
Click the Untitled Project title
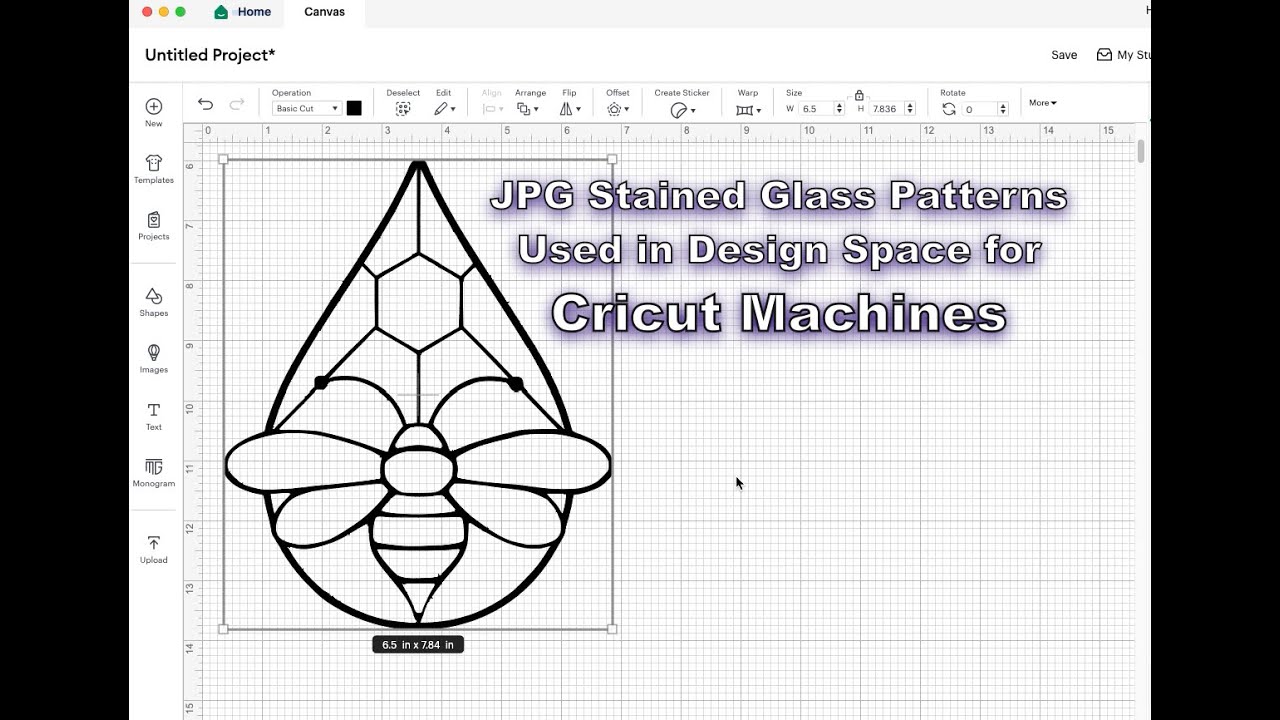click(210, 55)
